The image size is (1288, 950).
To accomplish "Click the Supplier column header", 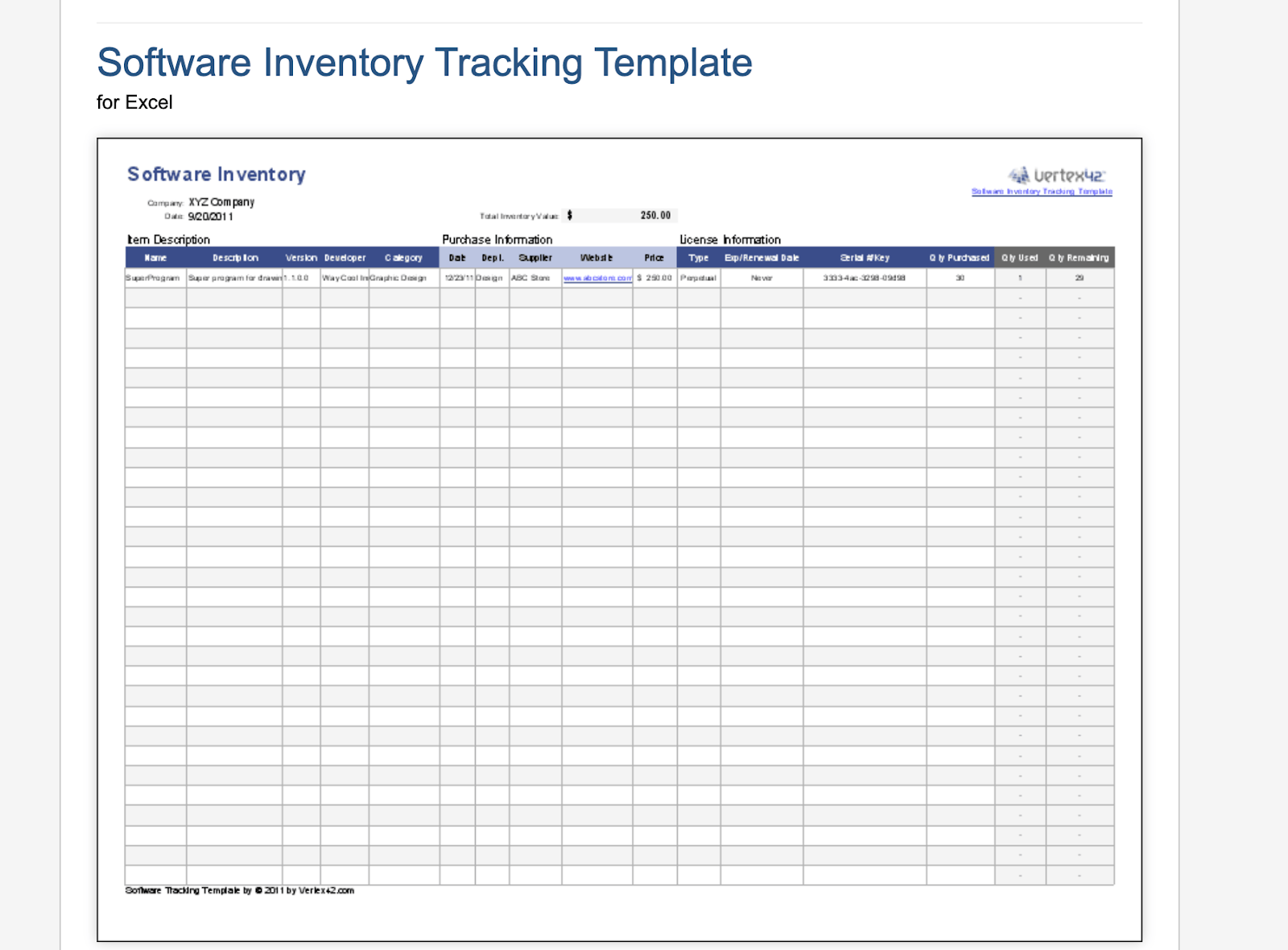I will (x=535, y=258).
